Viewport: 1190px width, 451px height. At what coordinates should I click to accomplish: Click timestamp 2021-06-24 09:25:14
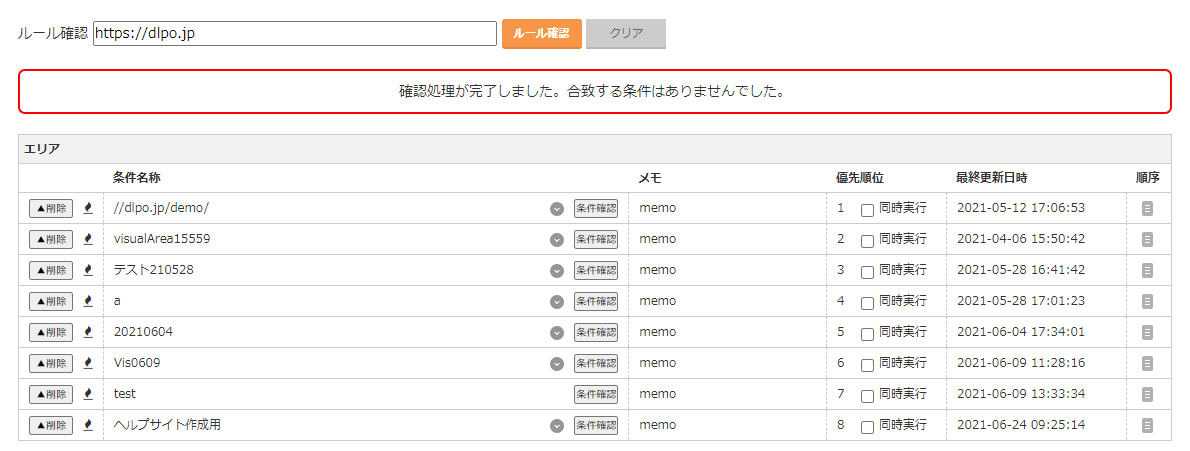point(1021,425)
